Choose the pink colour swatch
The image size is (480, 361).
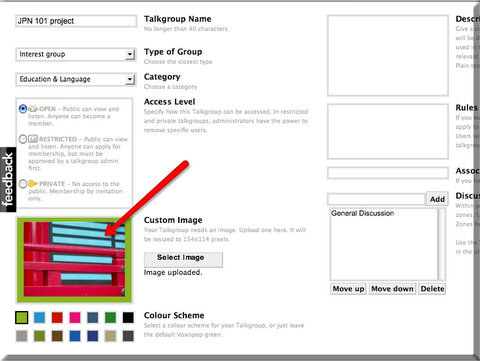point(75,318)
